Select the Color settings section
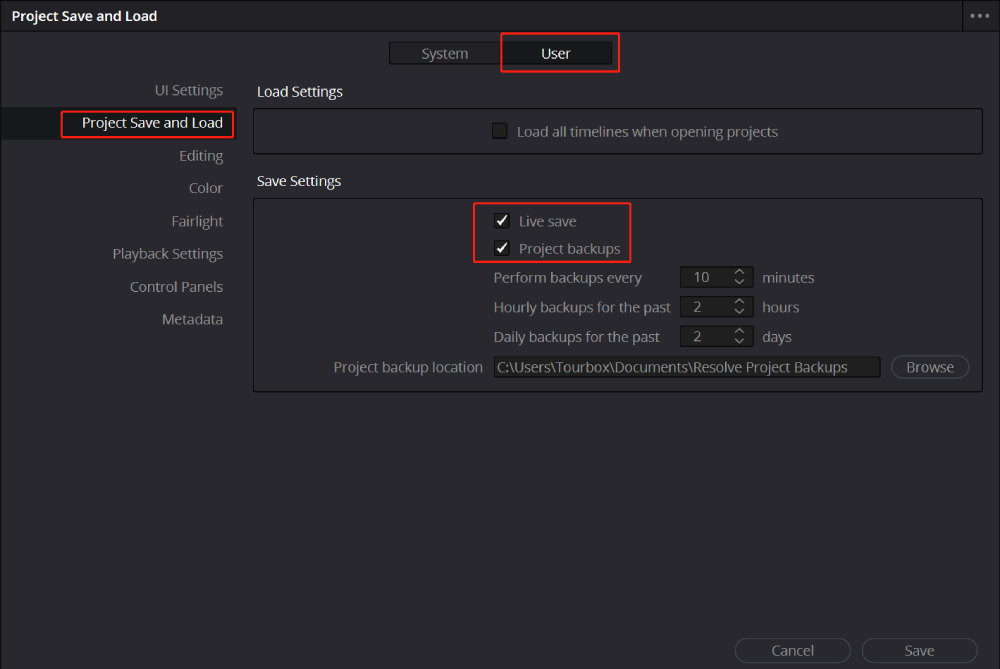Viewport: 1000px width, 669px height. pyautogui.click(x=205, y=187)
